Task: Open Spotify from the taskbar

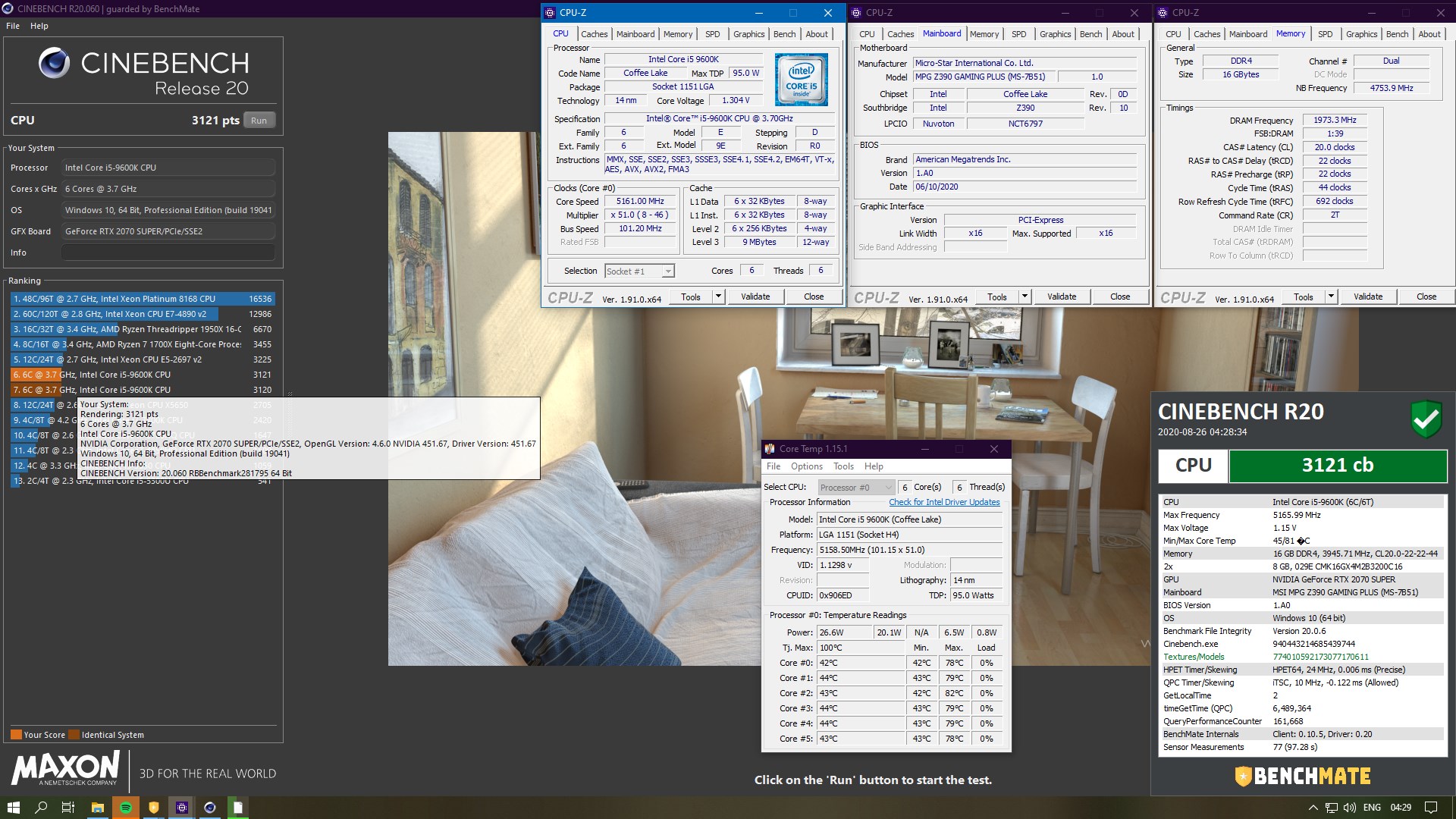Action: [x=126, y=808]
